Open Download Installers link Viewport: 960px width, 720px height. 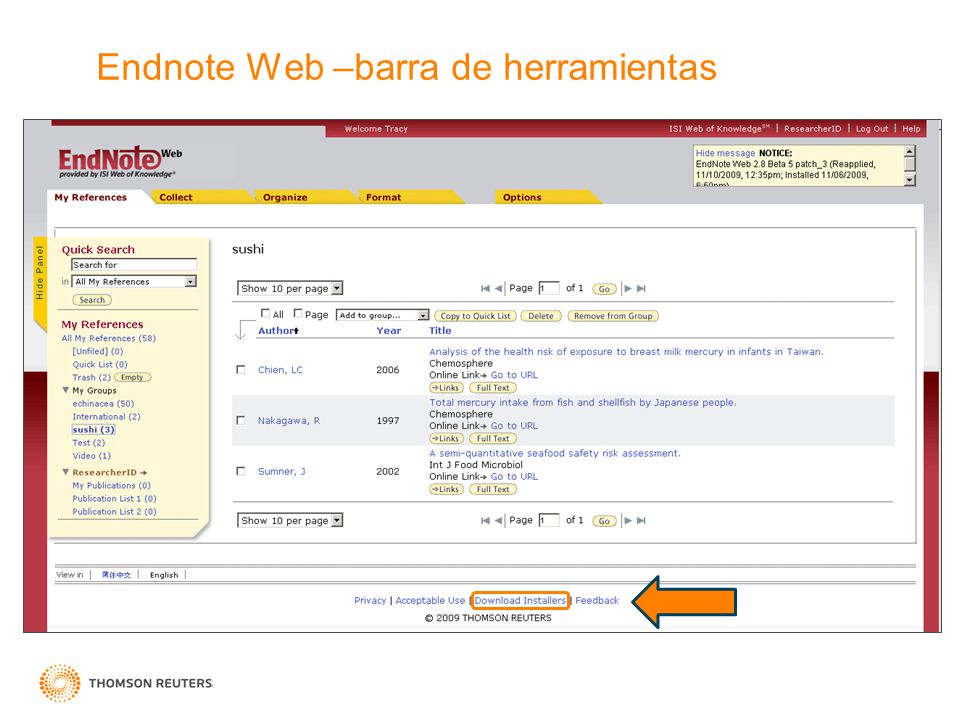tap(520, 601)
